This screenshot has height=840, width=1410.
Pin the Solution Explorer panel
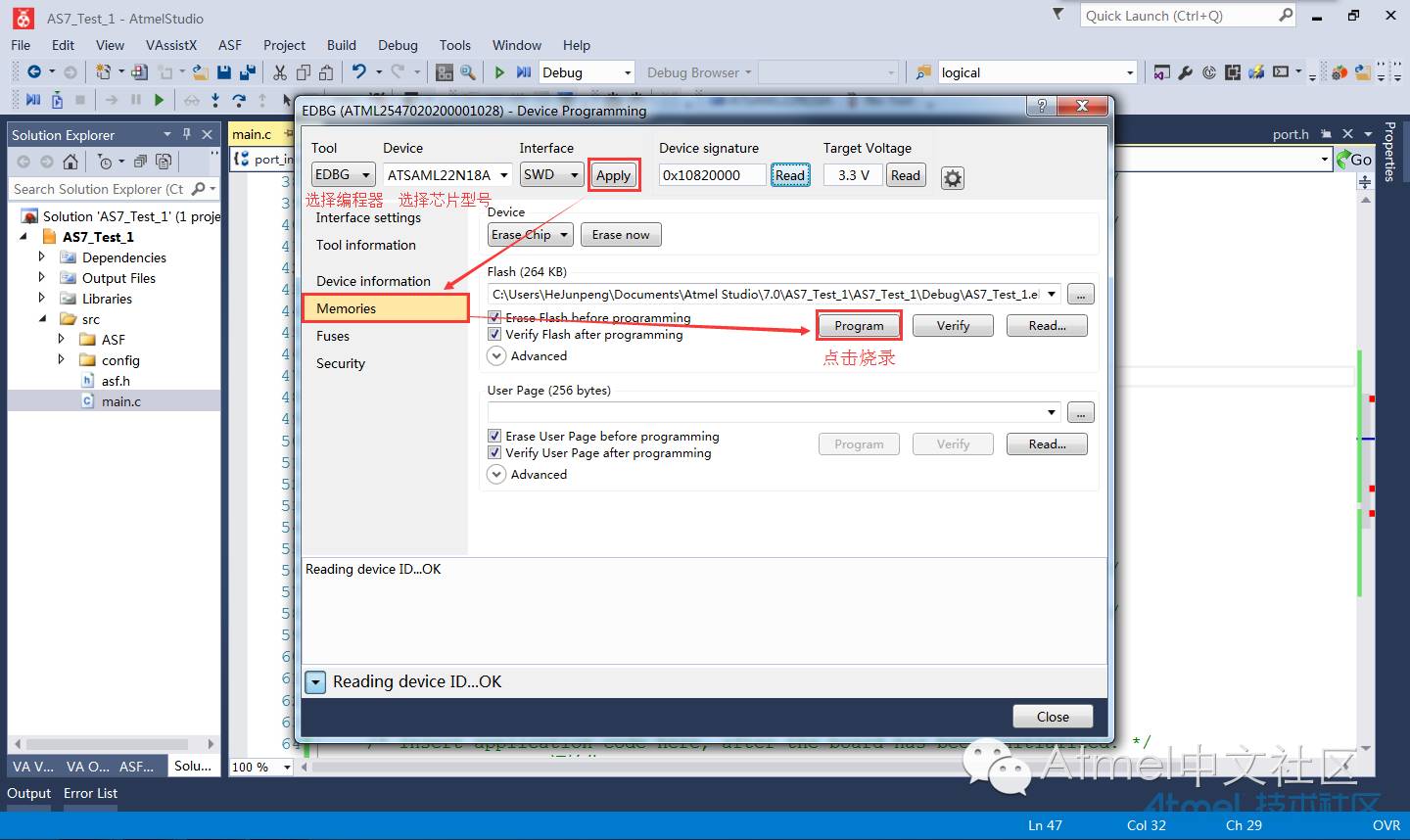(x=186, y=134)
